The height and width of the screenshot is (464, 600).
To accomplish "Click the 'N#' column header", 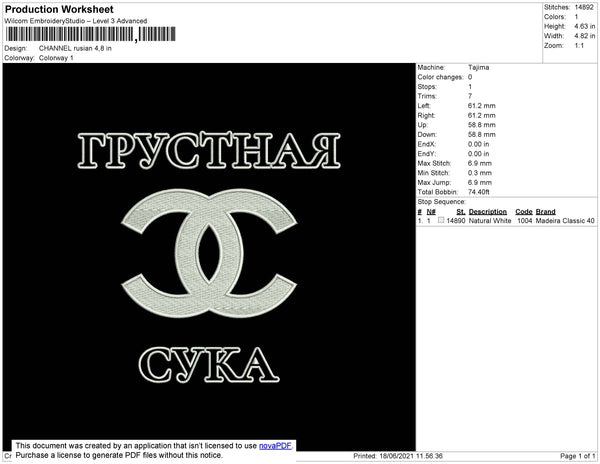I will point(431,212).
